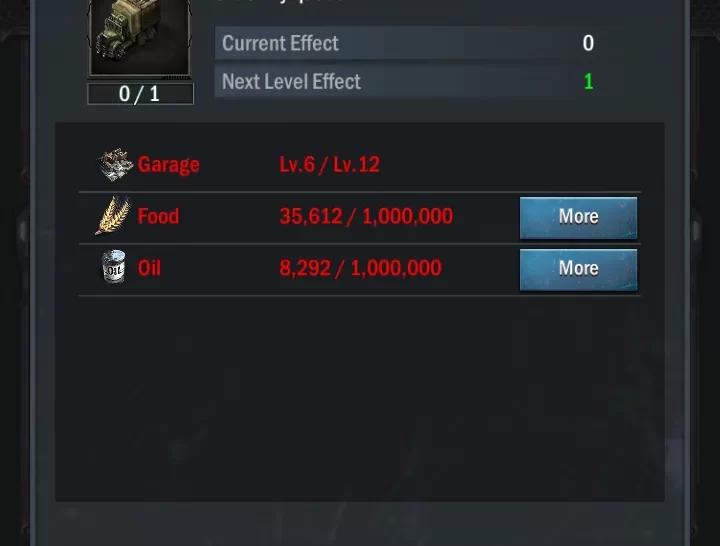This screenshot has height=546, width=720.
Task: Tap the Current Effect value 0
Action: point(588,43)
